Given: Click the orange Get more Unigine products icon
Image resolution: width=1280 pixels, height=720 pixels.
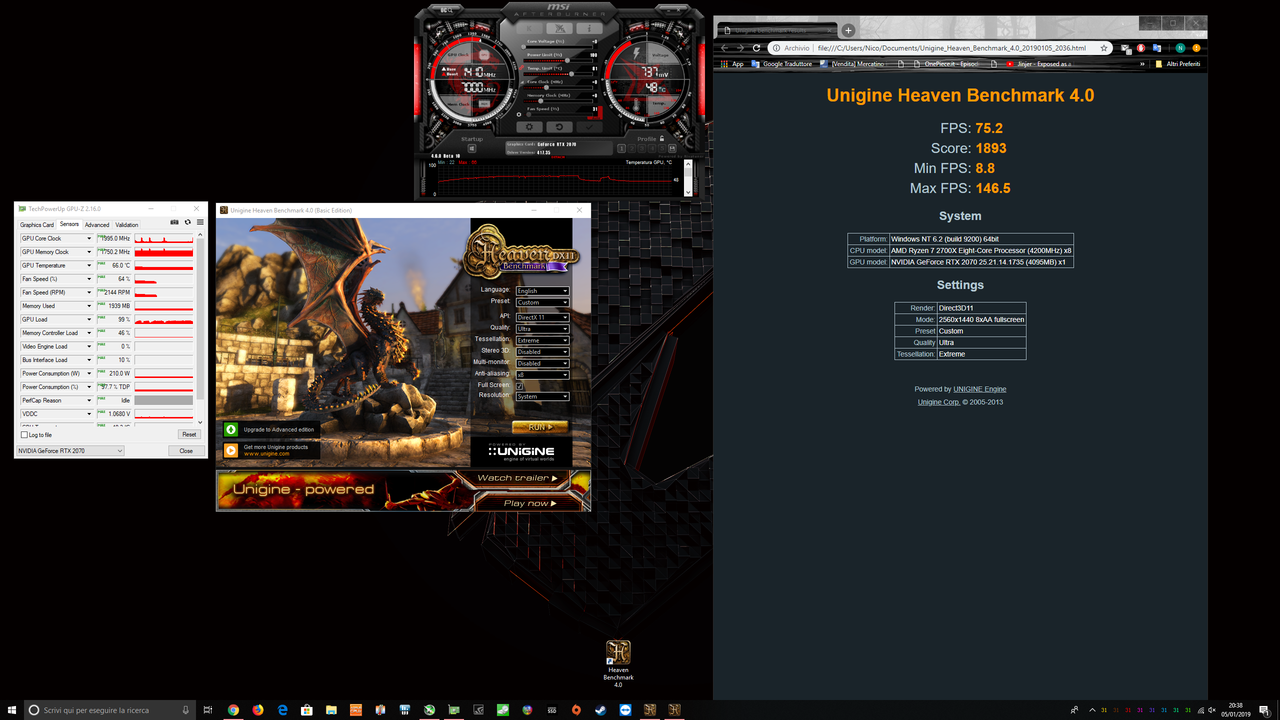Looking at the screenshot, I should click(x=231, y=450).
